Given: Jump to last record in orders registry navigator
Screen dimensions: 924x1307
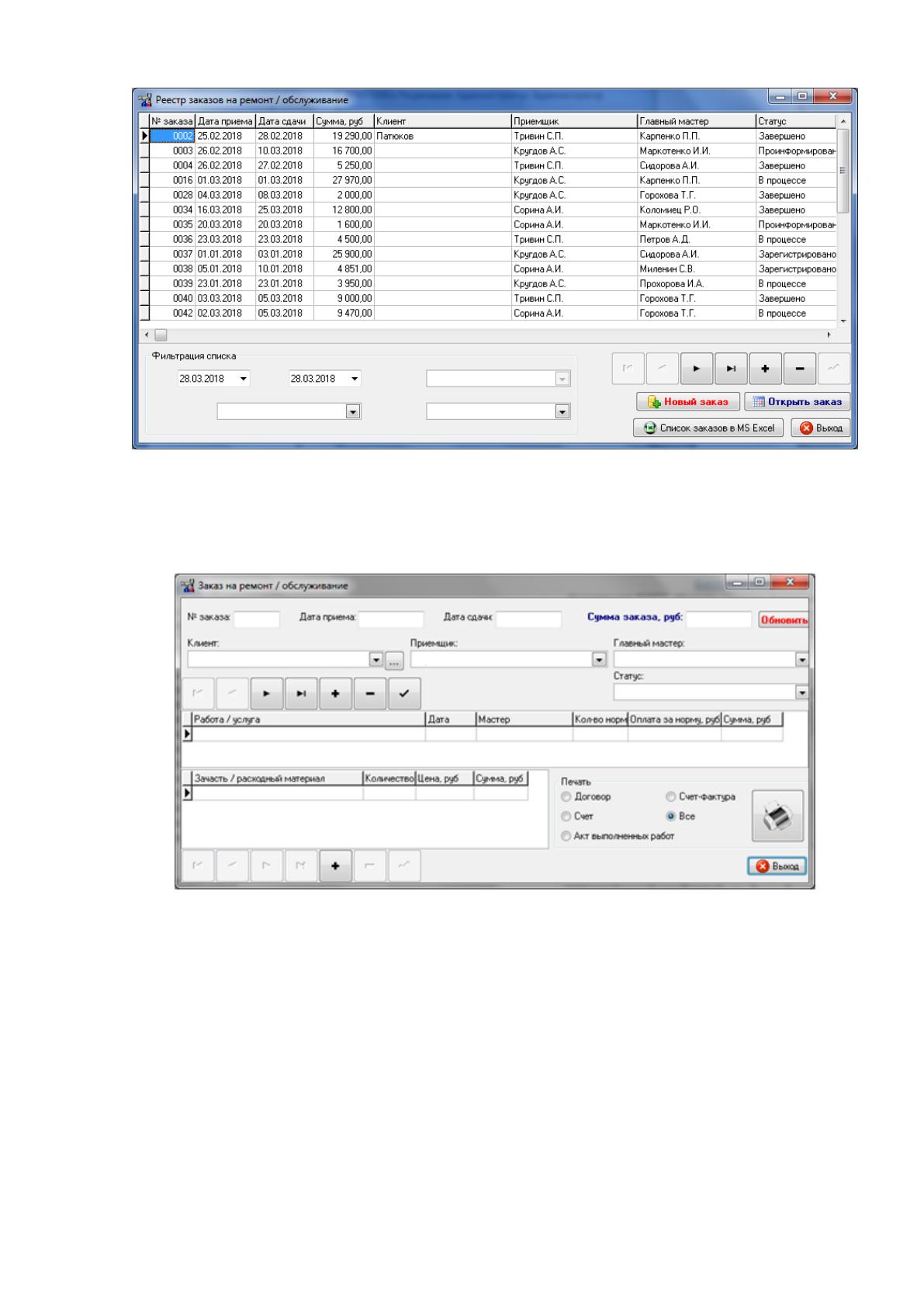Looking at the screenshot, I should click(x=731, y=369).
